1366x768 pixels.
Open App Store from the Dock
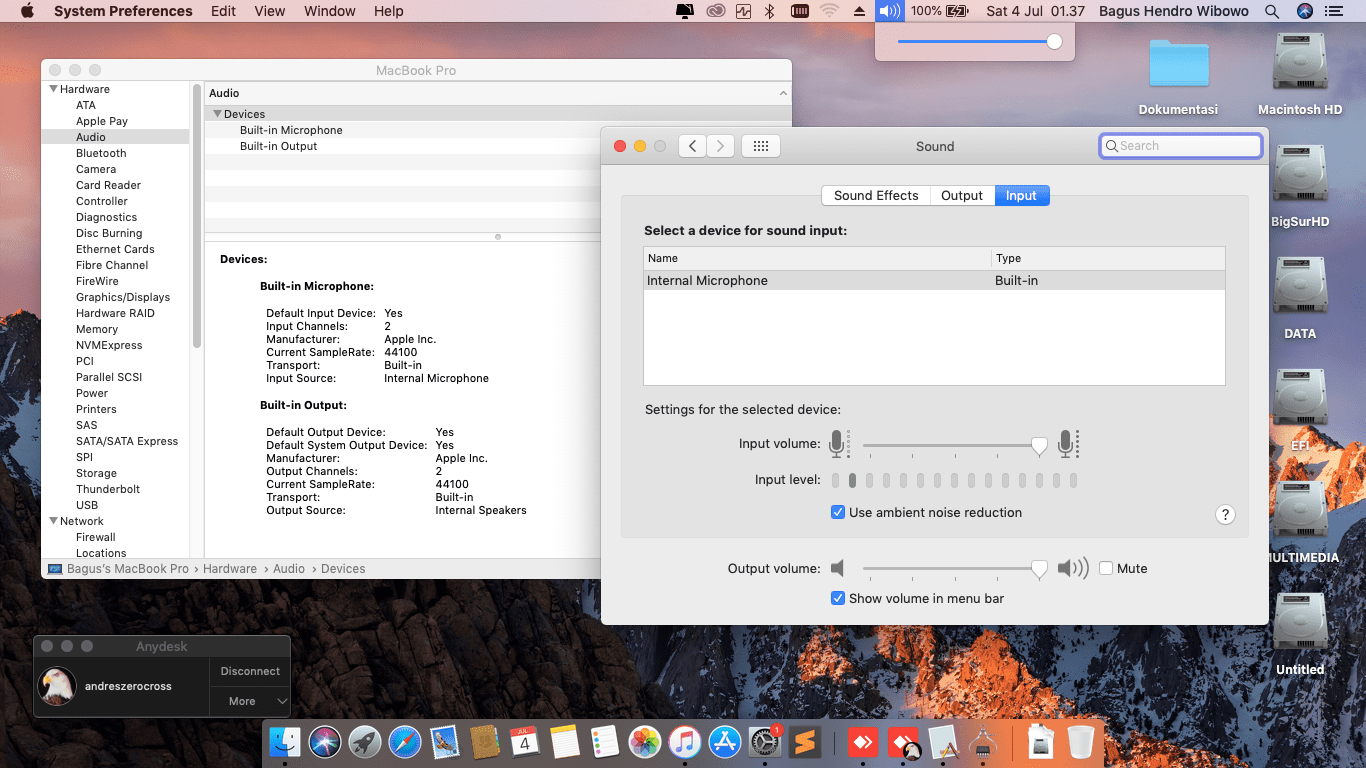(724, 742)
